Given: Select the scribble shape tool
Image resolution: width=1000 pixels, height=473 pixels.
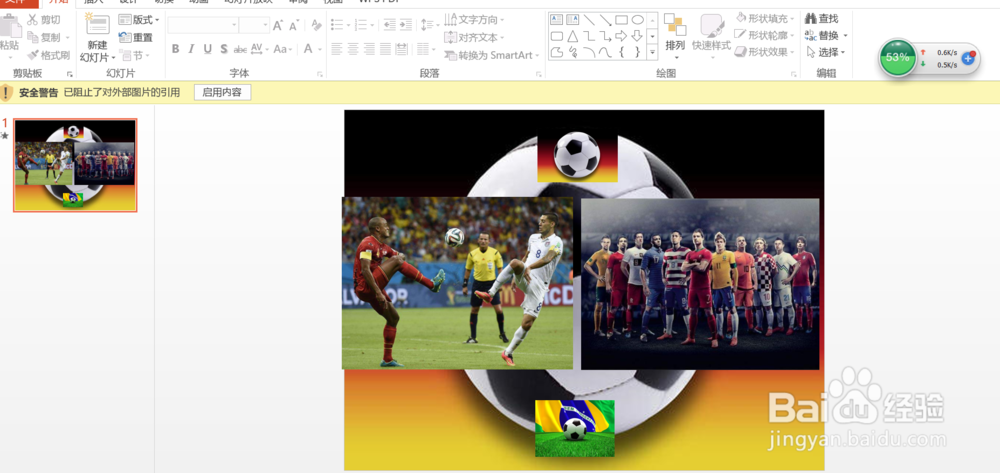Looking at the screenshot, I should pos(573,52).
